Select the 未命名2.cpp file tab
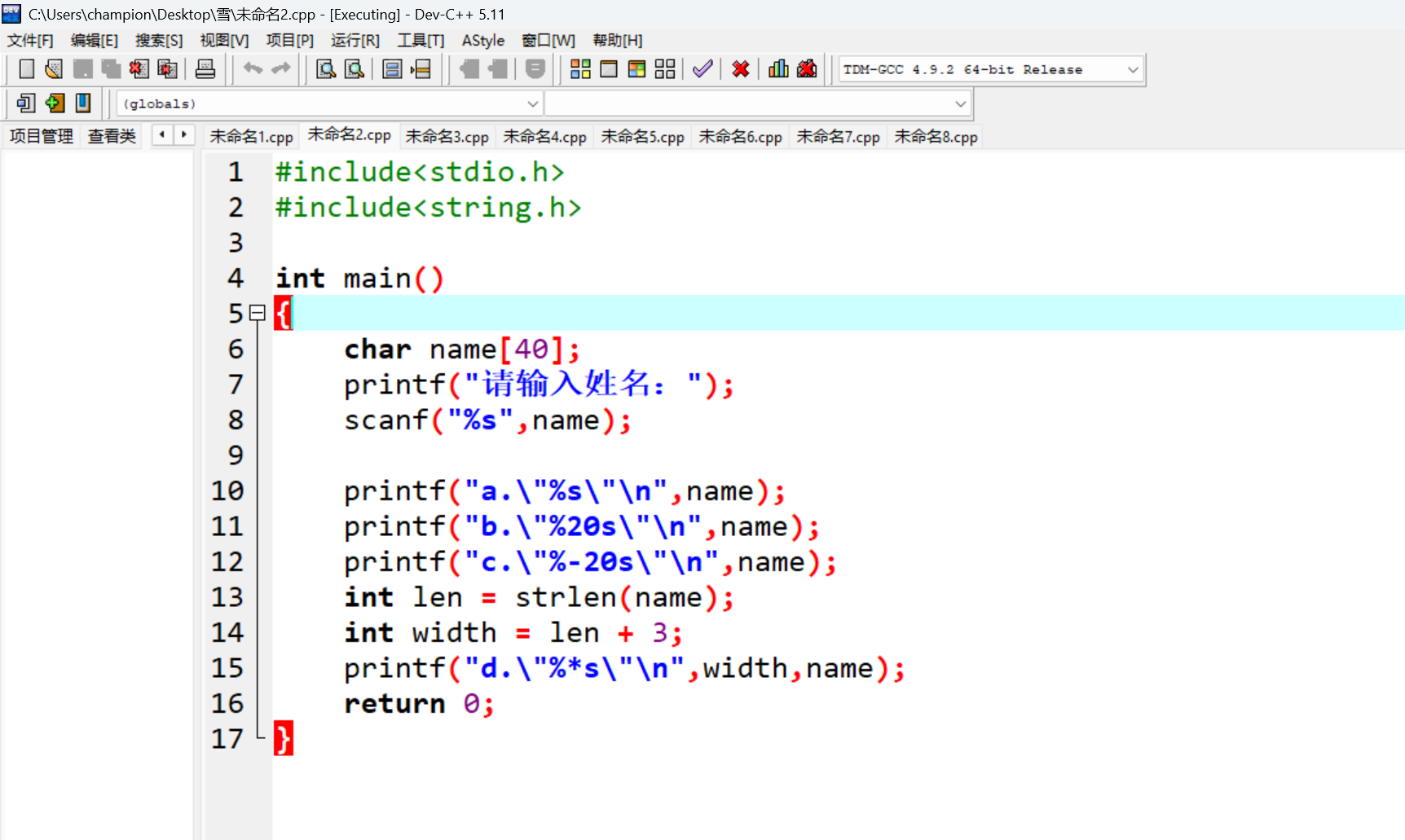The height and width of the screenshot is (840, 1405). point(349,135)
